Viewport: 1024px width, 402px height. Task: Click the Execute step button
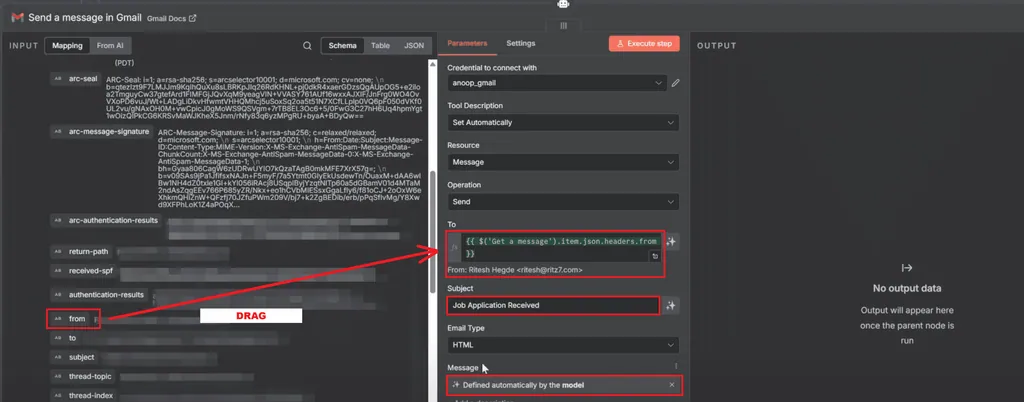[644, 44]
